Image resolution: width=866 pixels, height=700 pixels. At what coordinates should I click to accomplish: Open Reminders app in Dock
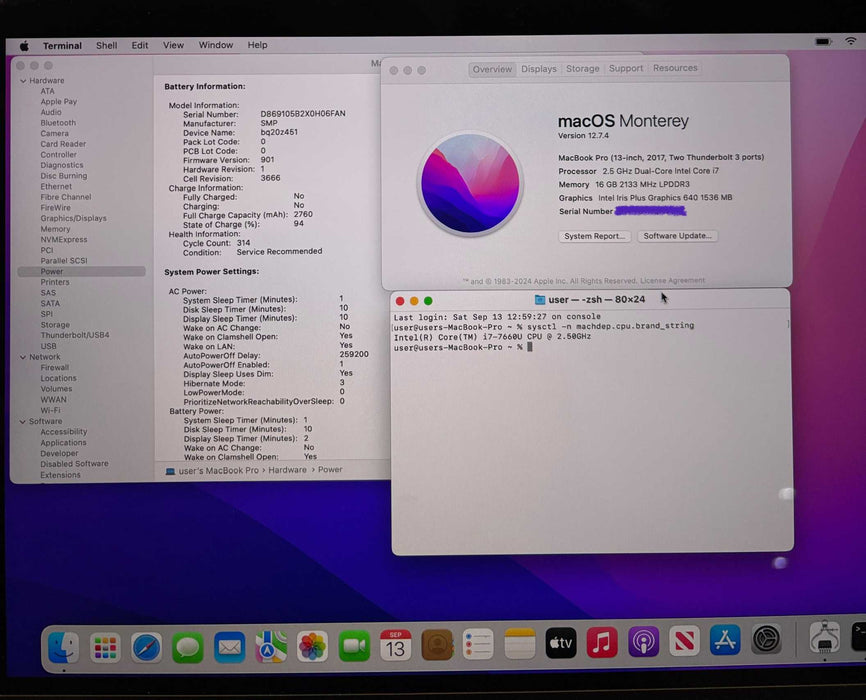click(478, 644)
